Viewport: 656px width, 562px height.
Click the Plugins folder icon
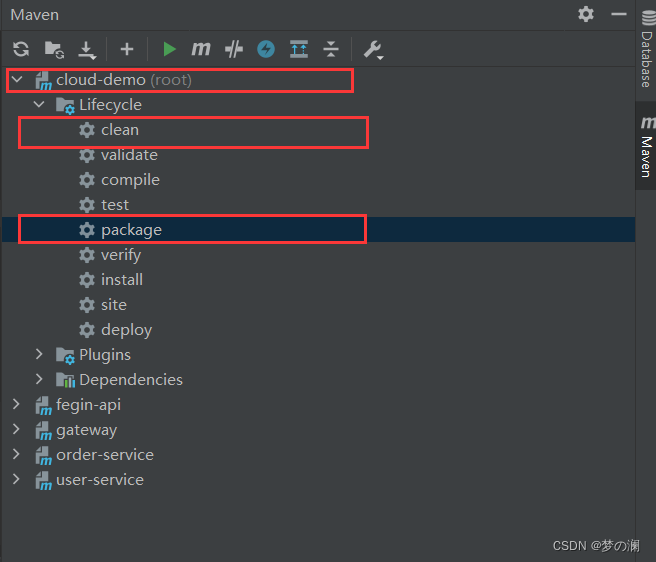[x=65, y=355]
